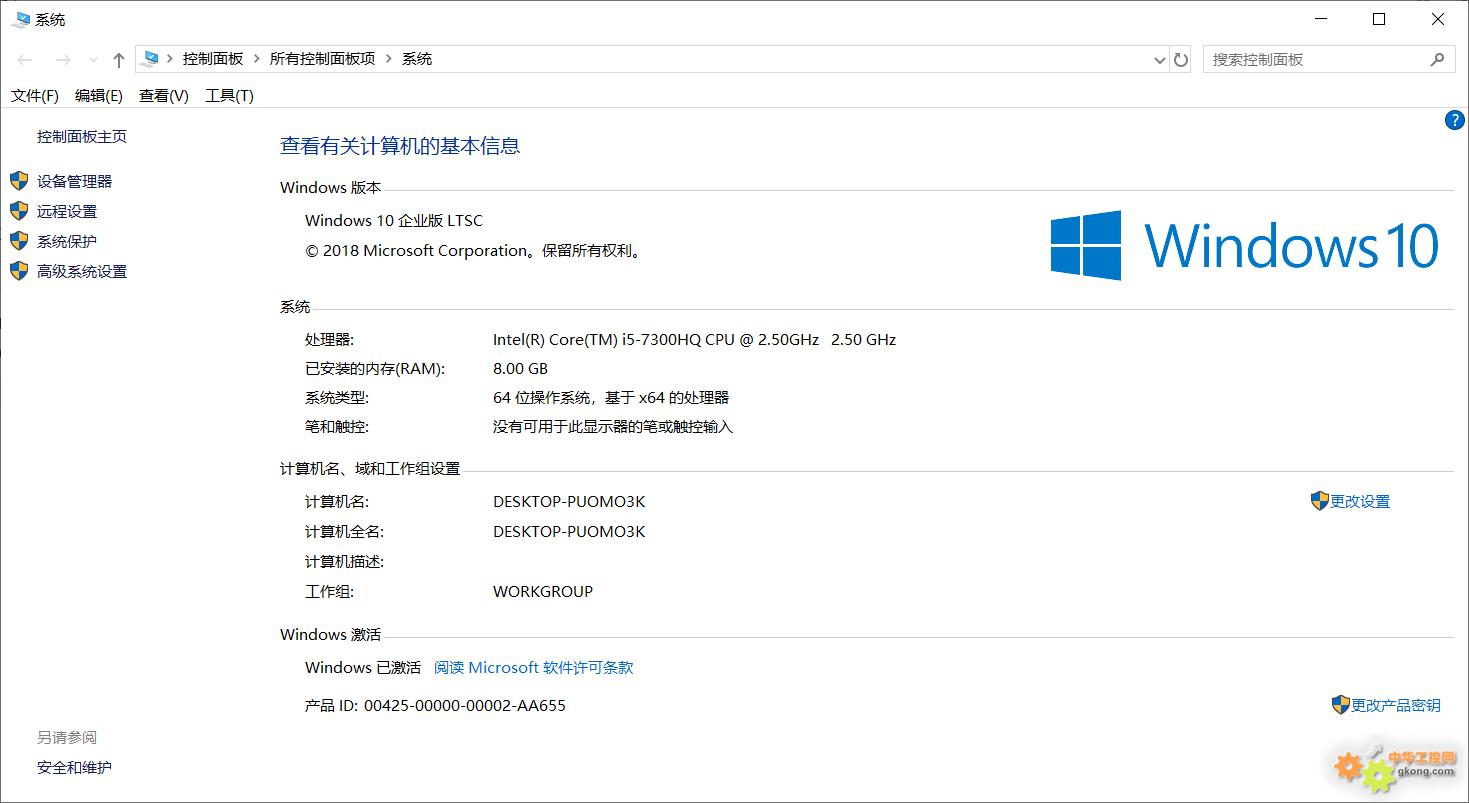The height and width of the screenshot is (803, 1469).
Task: Maximize the 系统 window
Action: 1379,19
